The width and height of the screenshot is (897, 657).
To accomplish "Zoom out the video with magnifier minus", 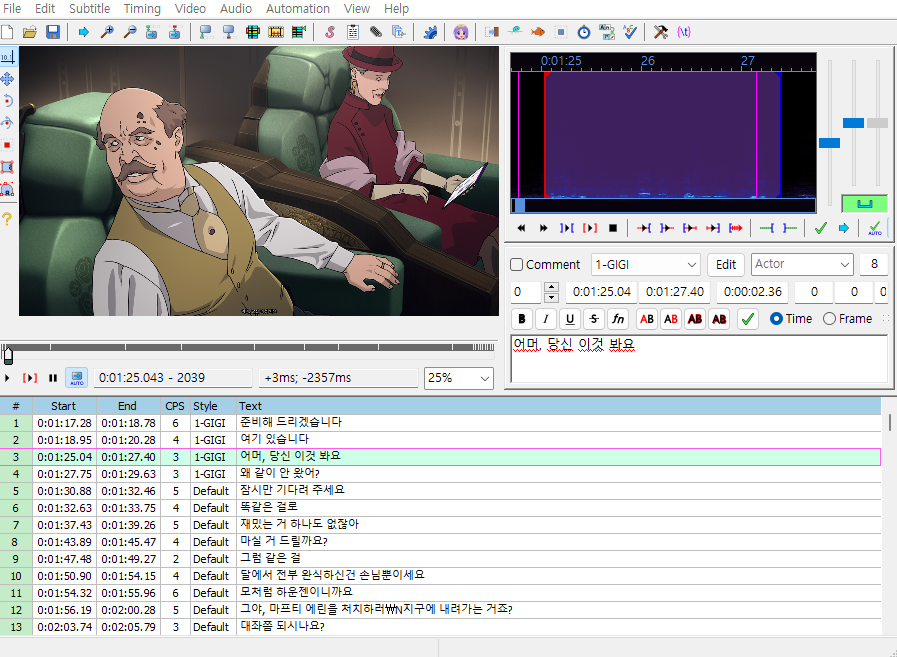I will coord(130,32).
